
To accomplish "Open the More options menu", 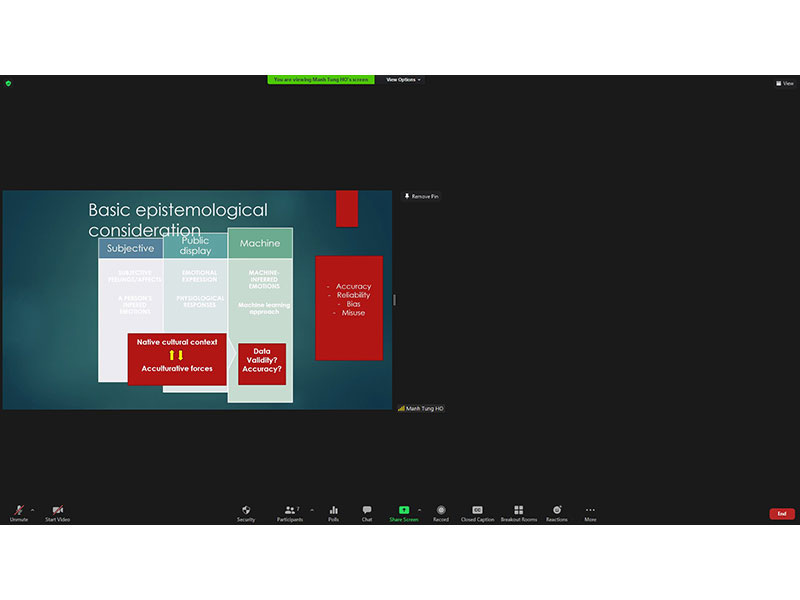I will (x=590, y=512).
